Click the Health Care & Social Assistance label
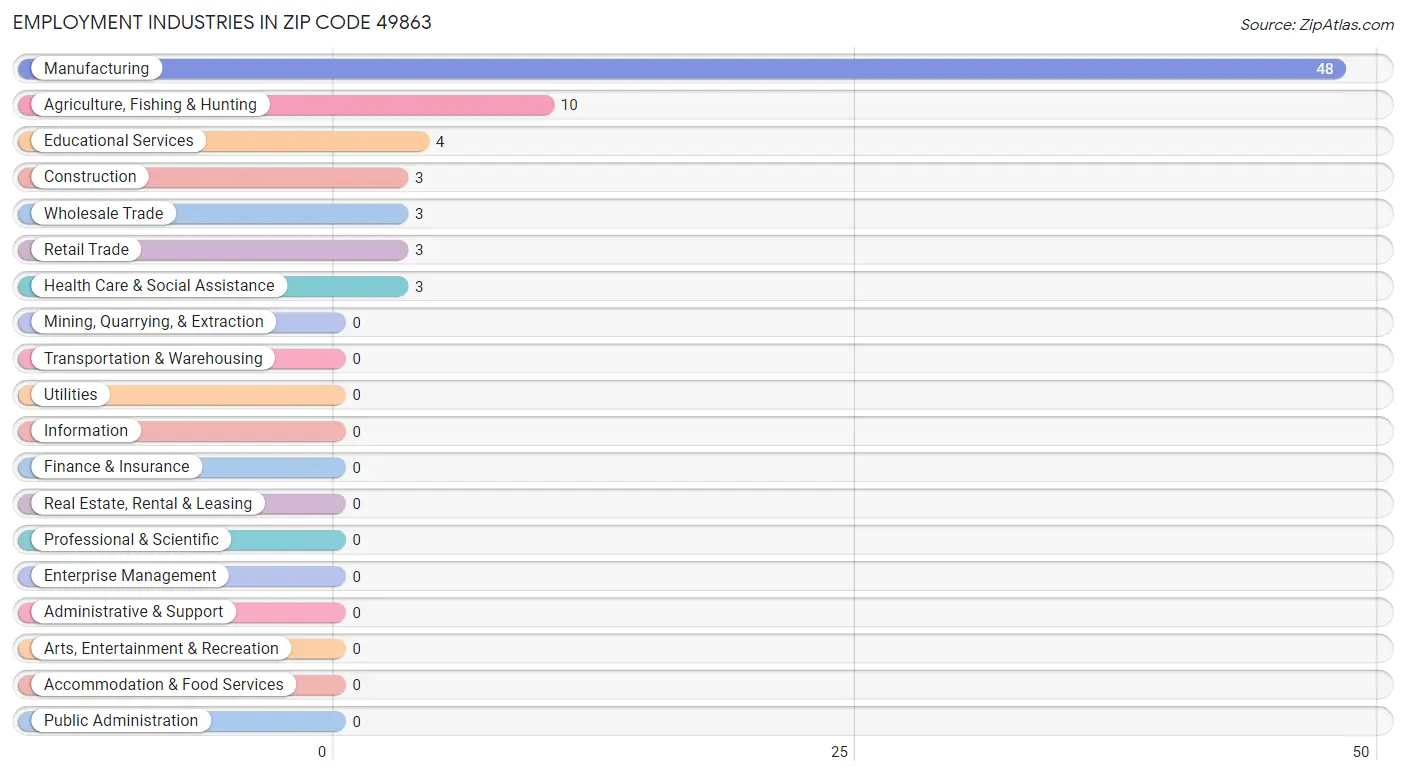This screenshot has width=1406, height=776. click(159, 285)
